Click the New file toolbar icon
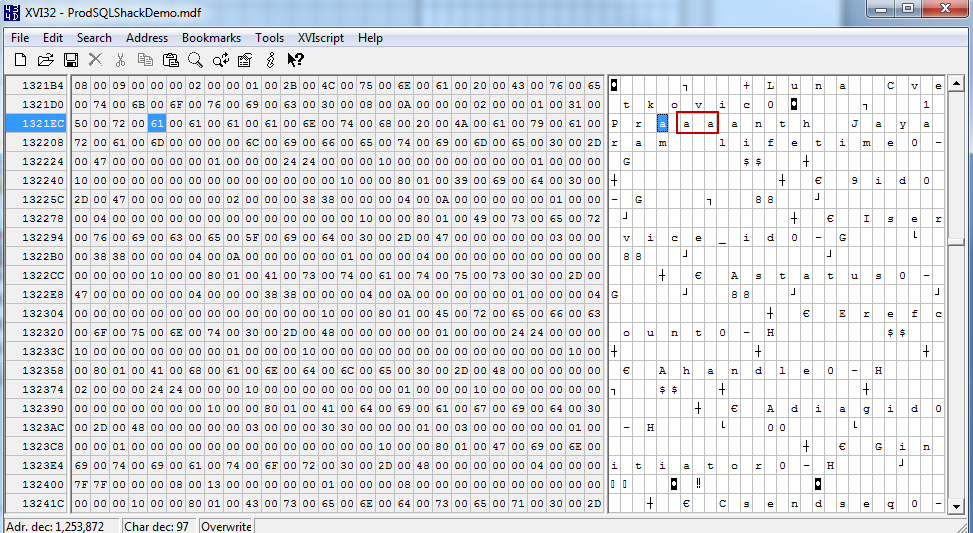 [20, 61]
